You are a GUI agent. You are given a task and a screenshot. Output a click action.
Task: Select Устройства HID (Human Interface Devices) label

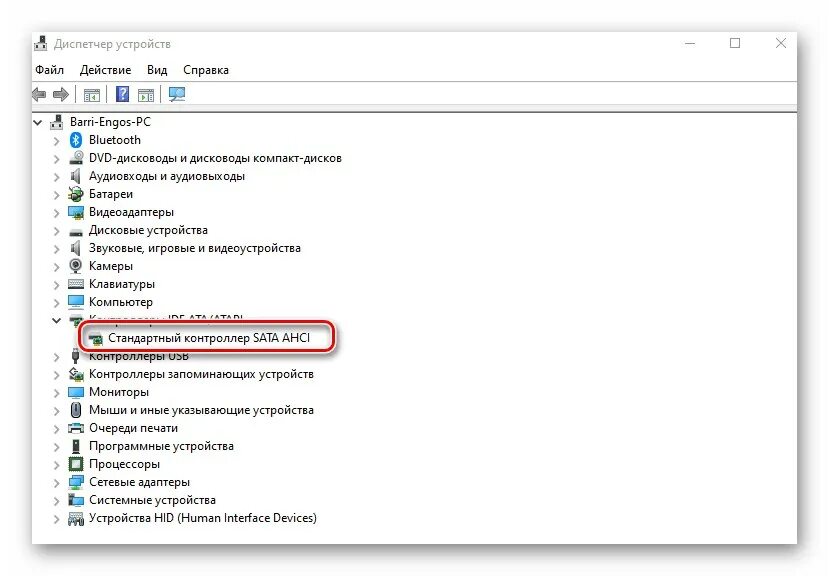click(202, 518)
